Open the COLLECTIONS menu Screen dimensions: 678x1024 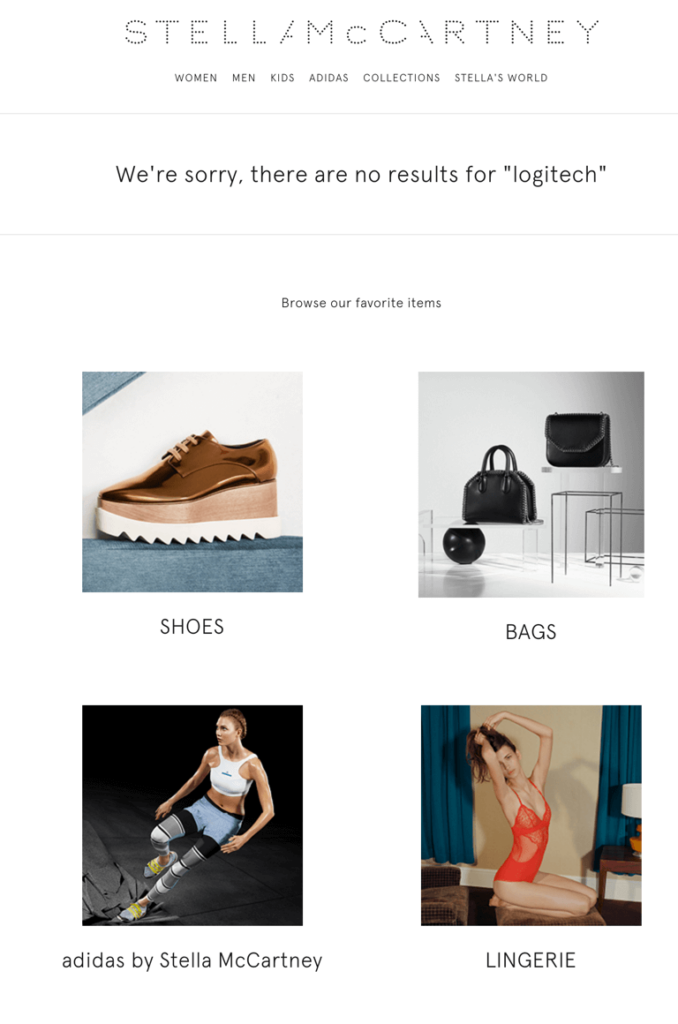coord(402,78)
